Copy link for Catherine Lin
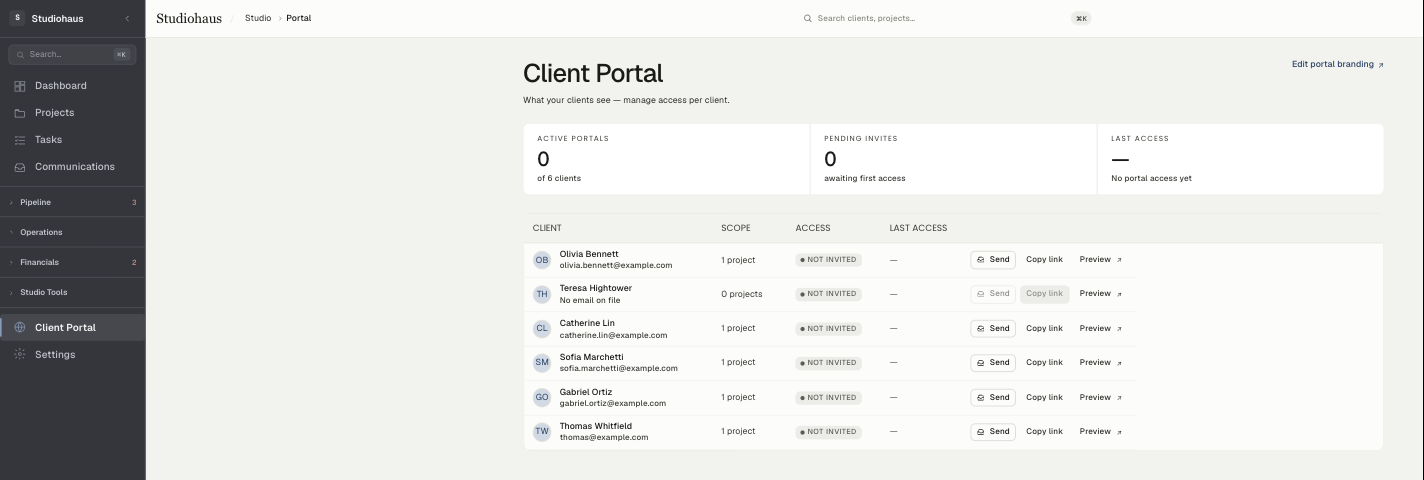Image resolution: width=1424 pixels, height=480 pixels. click(x=1044, y=328)
